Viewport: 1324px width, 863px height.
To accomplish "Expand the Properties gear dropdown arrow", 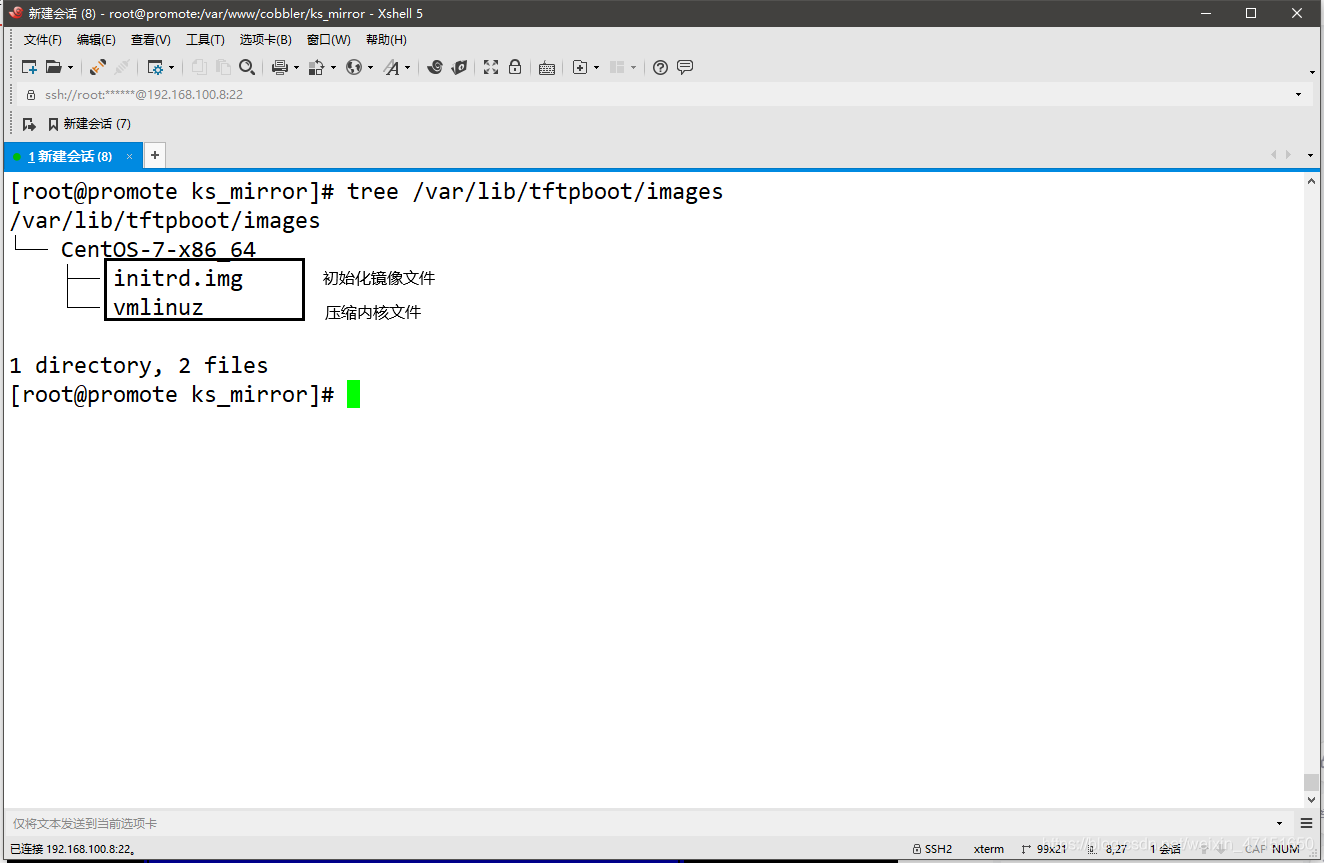I will tap(172, 67).
